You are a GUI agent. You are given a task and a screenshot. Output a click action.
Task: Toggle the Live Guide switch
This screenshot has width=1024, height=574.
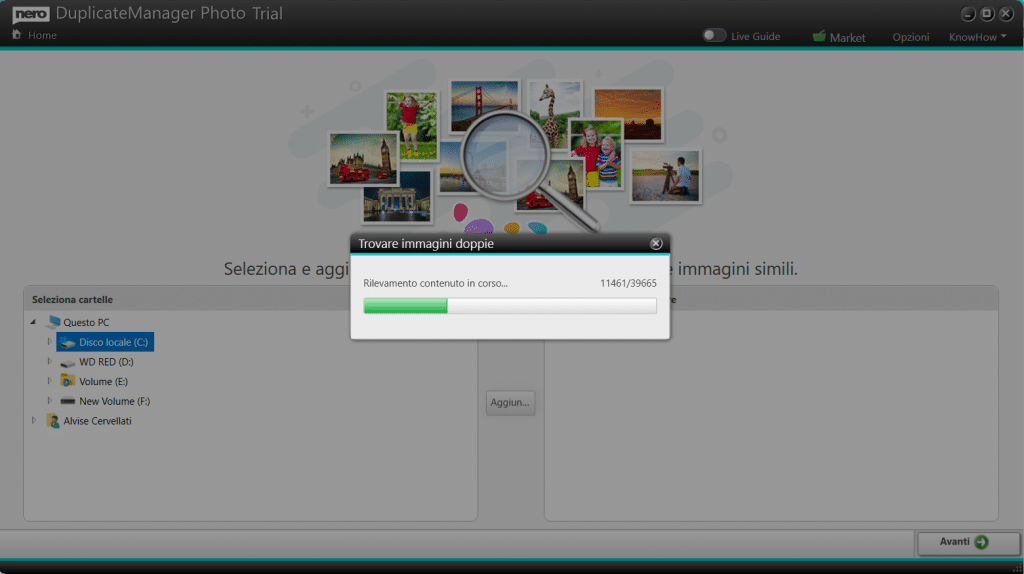tap(714, 35)
